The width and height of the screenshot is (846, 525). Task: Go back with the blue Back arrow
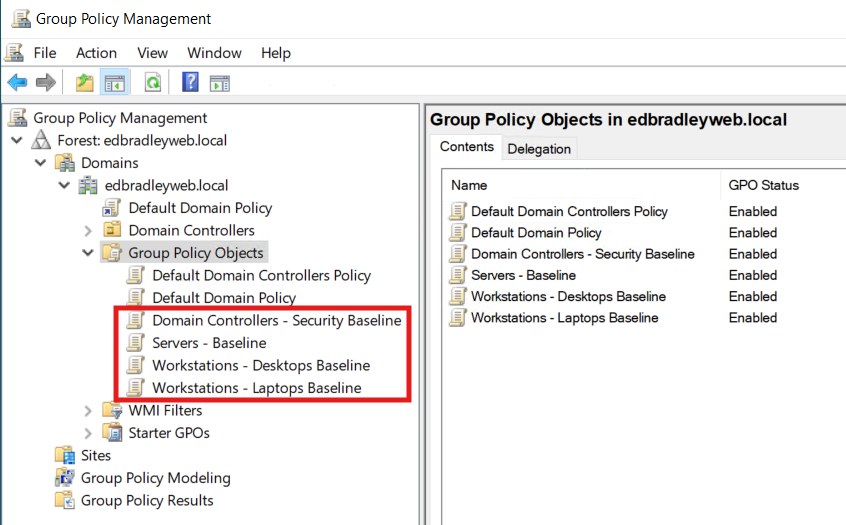pyautogui.click(x=17, y=83)
